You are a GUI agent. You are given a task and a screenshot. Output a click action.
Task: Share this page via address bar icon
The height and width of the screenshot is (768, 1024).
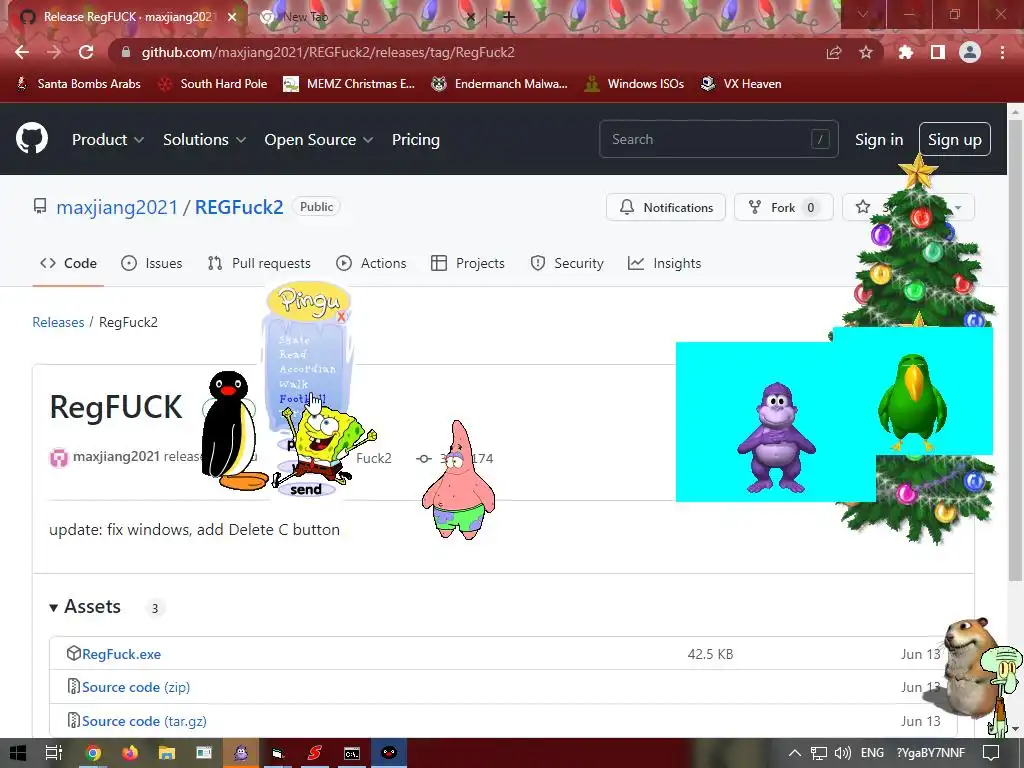click(x=834, y=52)
